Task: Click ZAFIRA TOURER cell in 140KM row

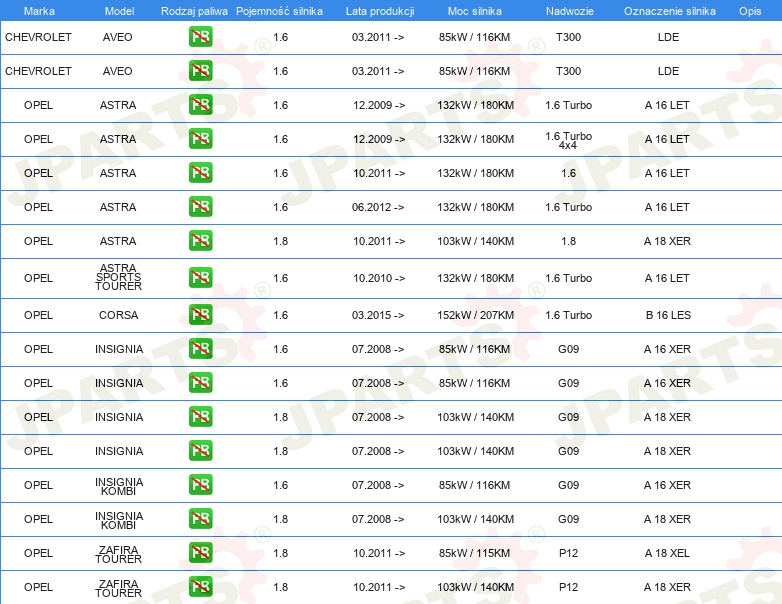Action: point(118,588)
